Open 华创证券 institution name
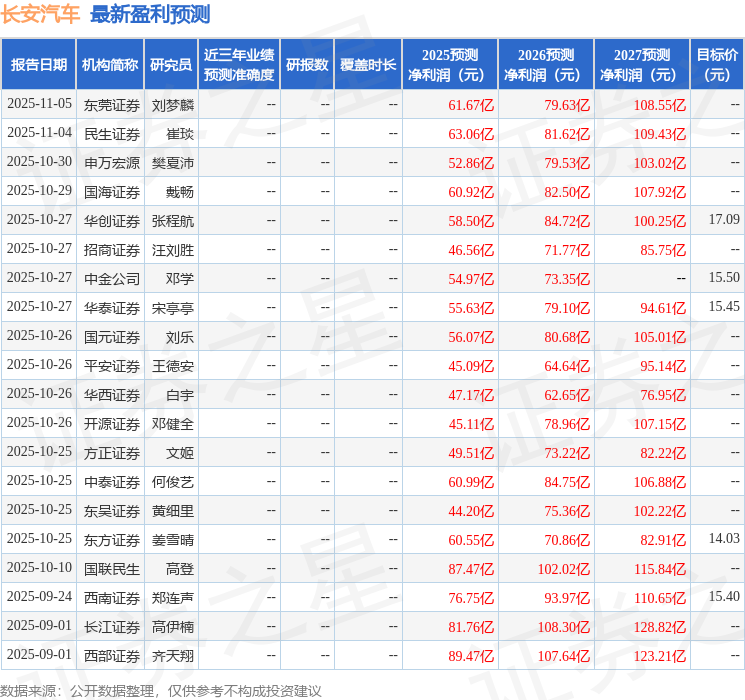 [x=112, y=221]
